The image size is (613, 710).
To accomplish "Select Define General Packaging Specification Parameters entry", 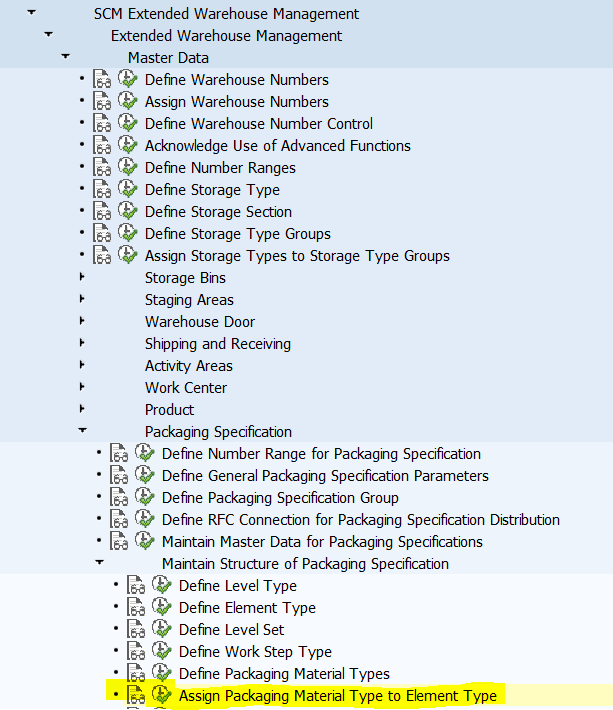I will point(325,476).
